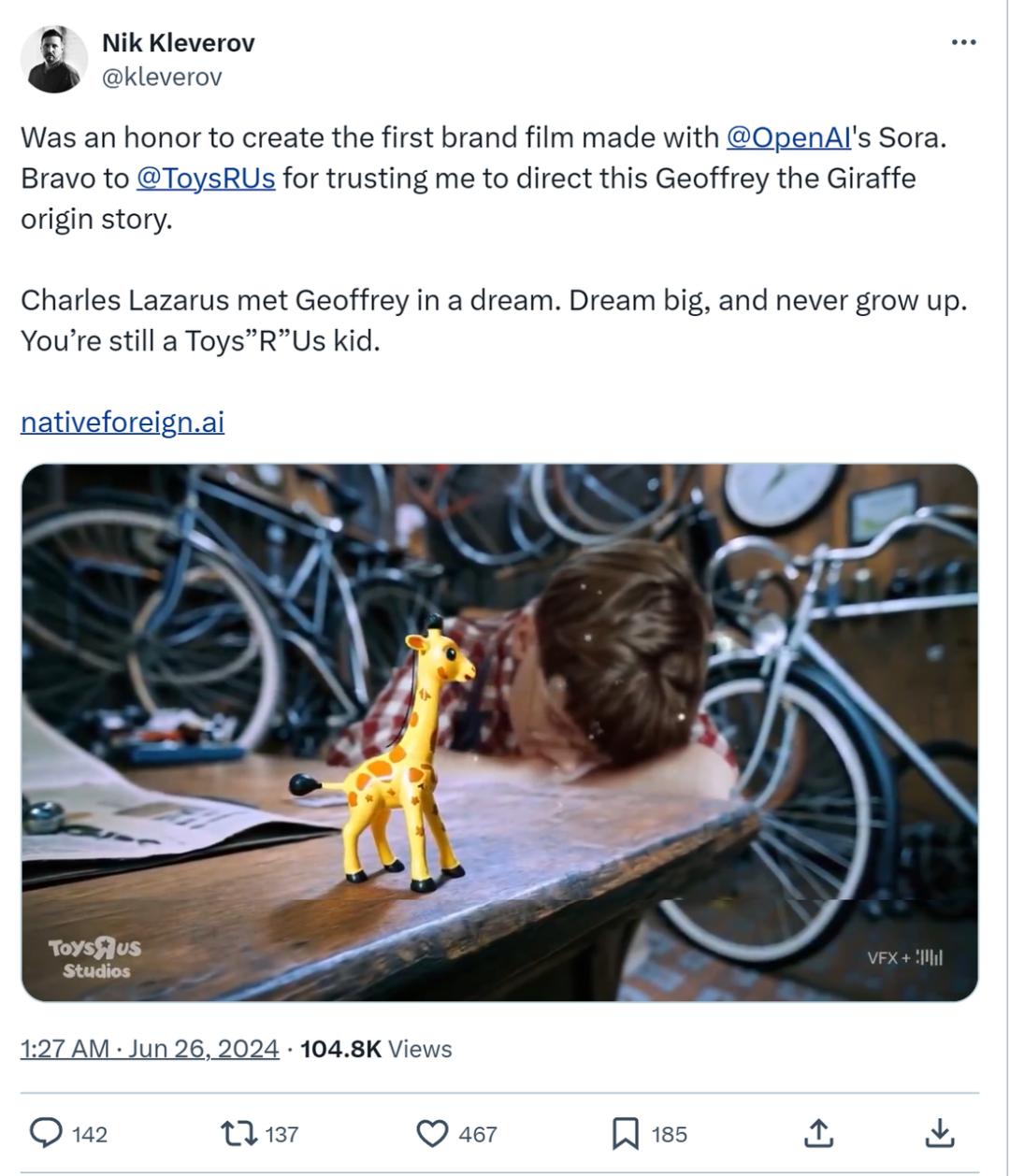
Task: Bookmark this tweet
Action: pos(625,1134)
